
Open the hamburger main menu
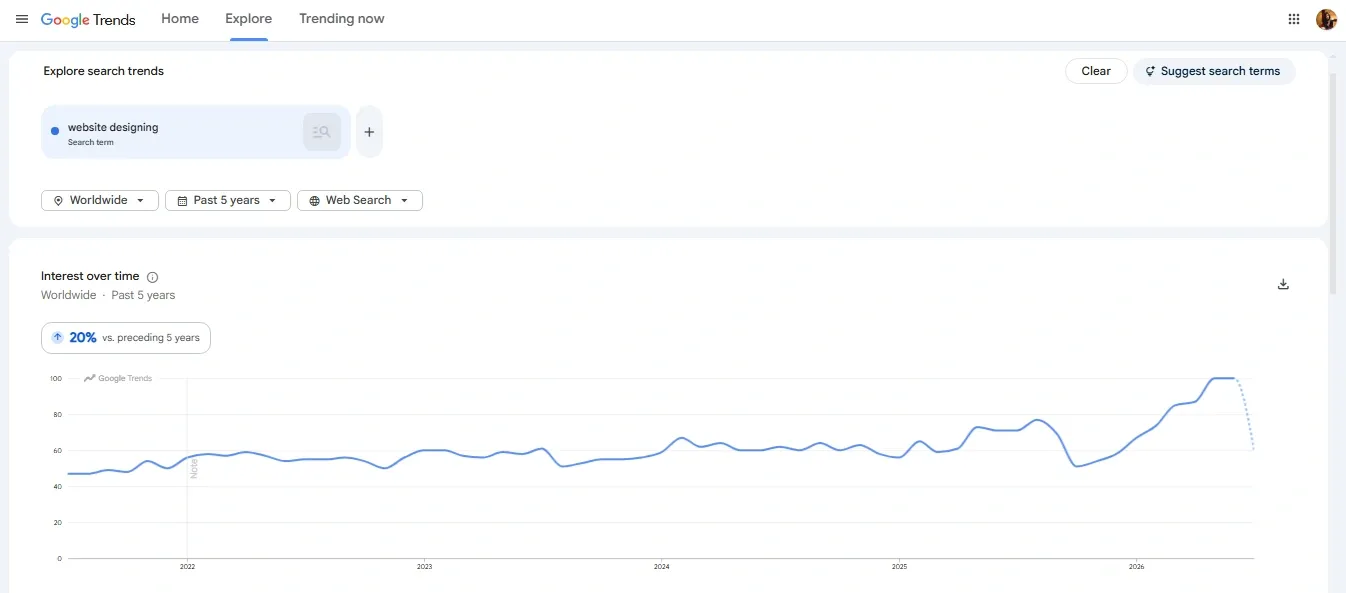(22, 19)
